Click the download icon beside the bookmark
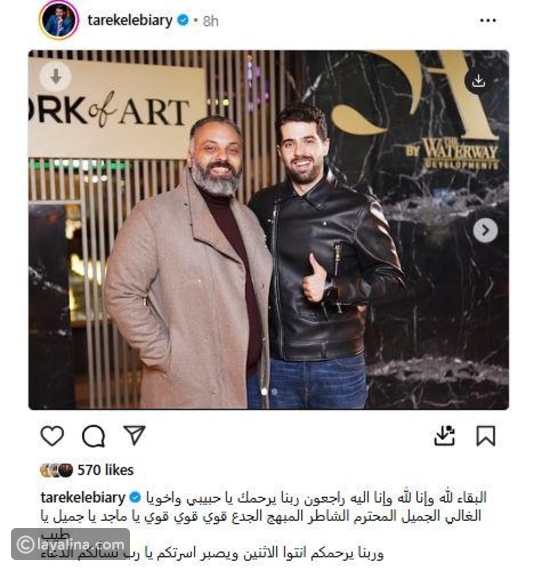Screen dimensions: 550x571 [444, 435]
